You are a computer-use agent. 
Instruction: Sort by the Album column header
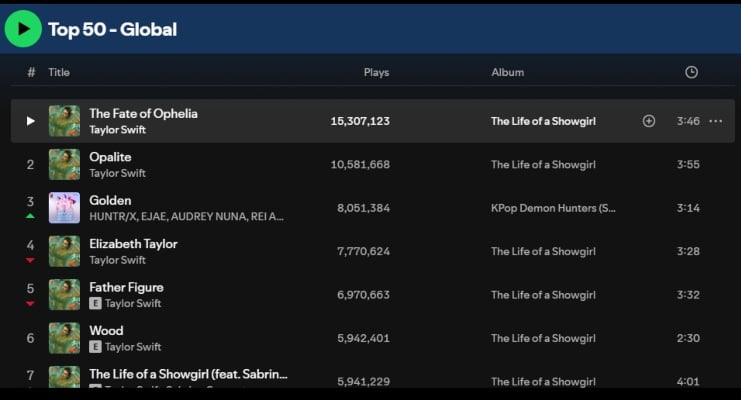507,72
